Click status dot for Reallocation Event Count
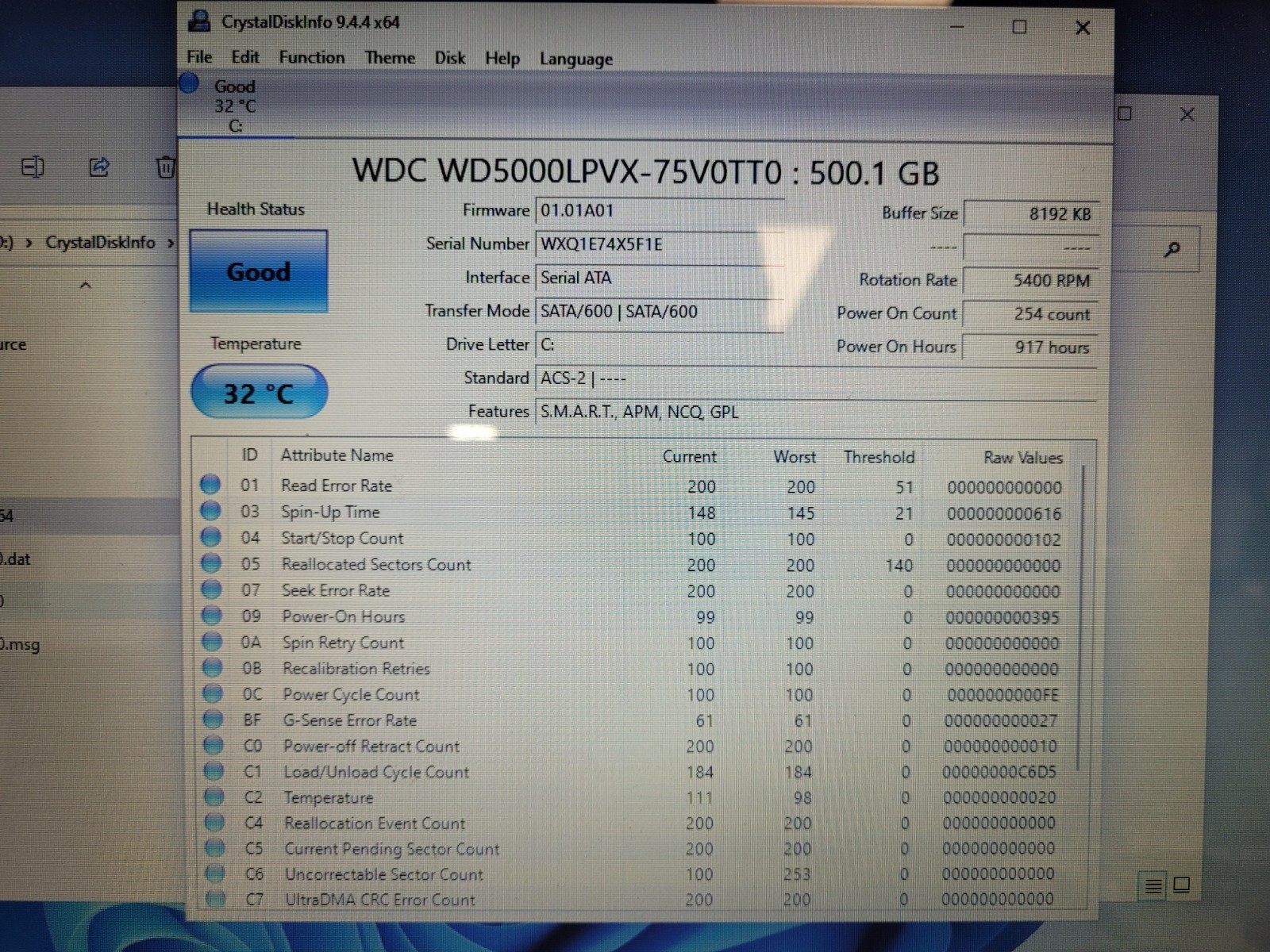This screenshot has width=1270, height=952. tap(214, 822)
